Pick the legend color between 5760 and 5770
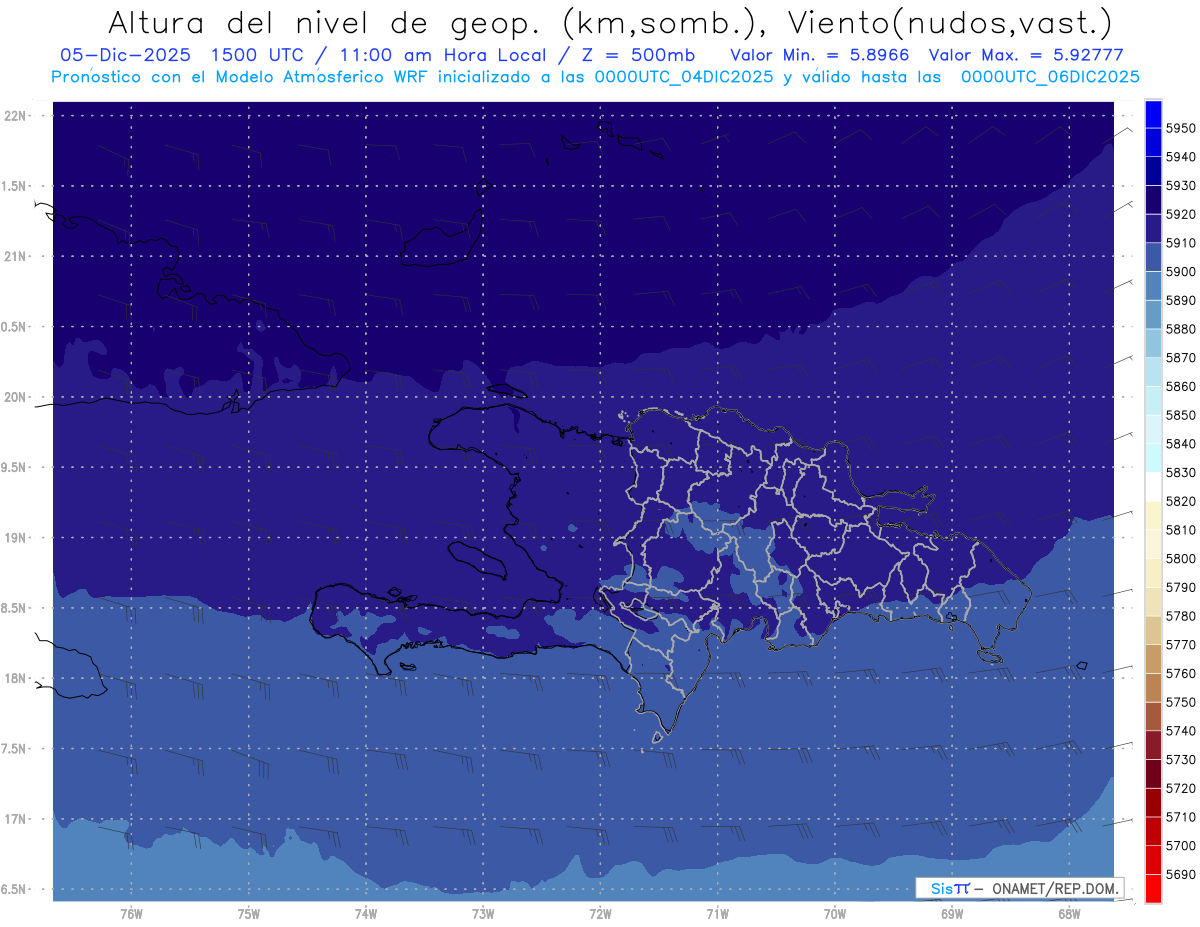Screen dimensions: 1200x927 1153,659
